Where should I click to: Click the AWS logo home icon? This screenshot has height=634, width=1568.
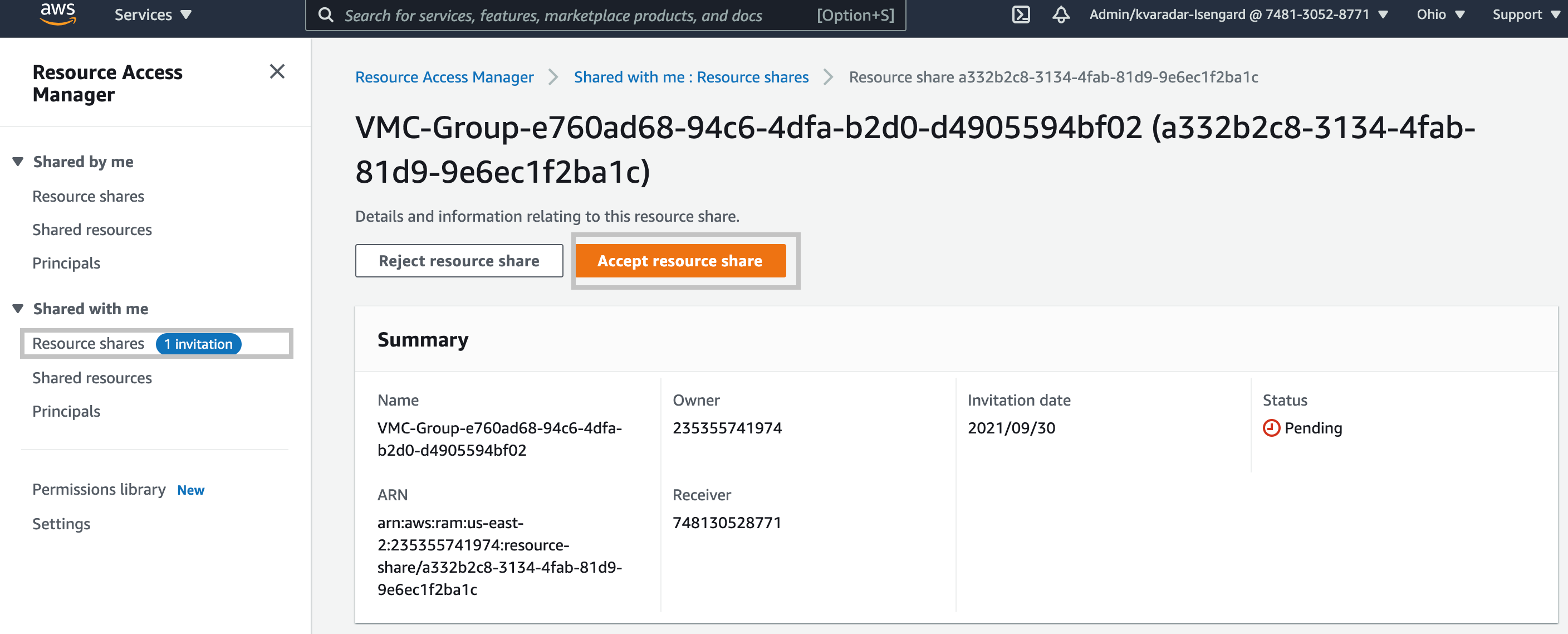[x=58, y=13]
